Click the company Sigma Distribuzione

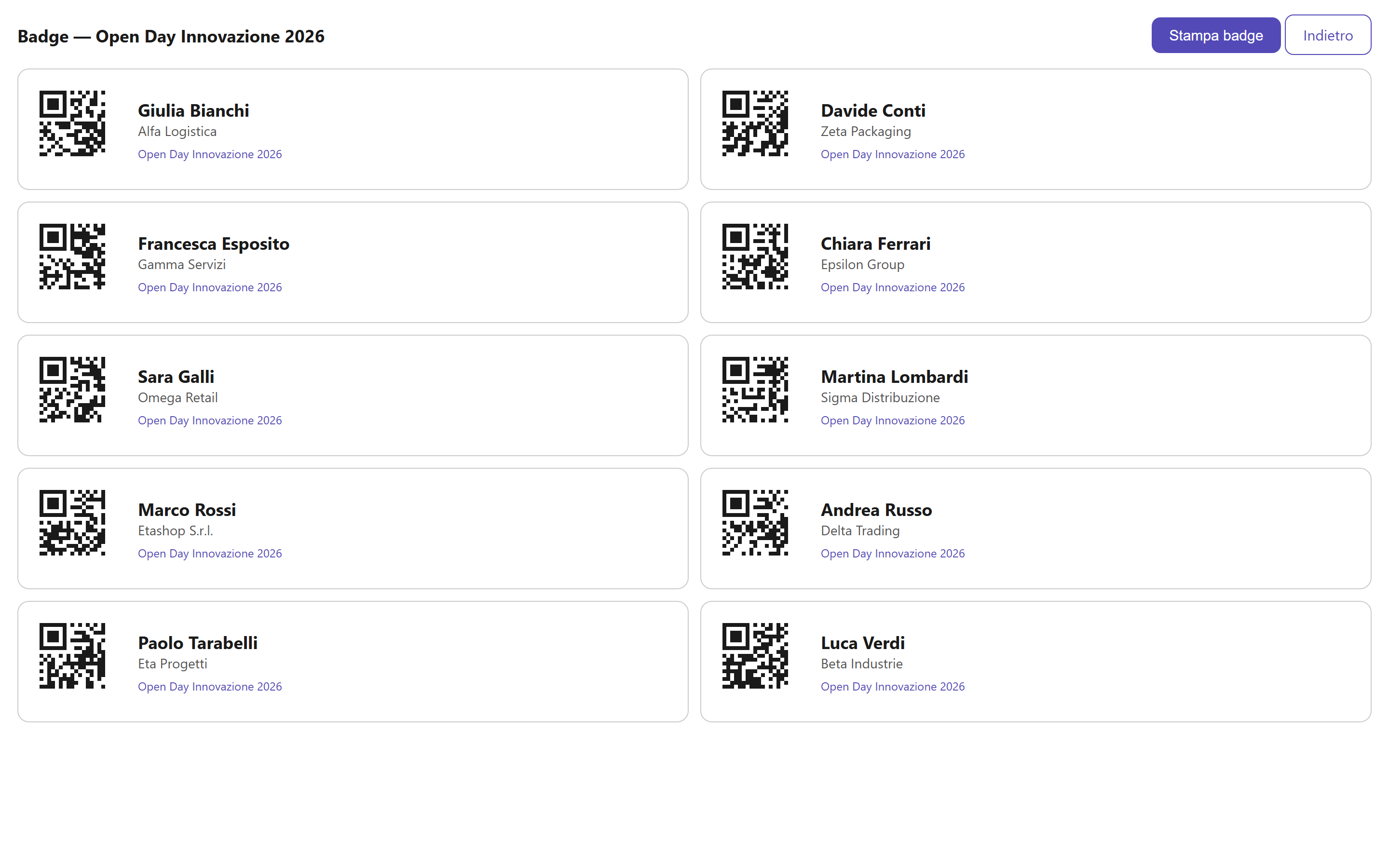click(x=880, y=398)
